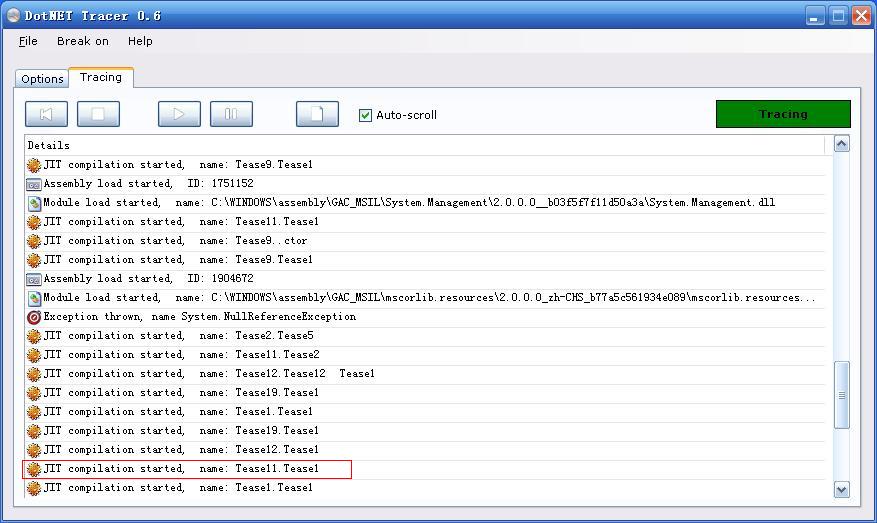Image resolution: width=877 pixels, height=523 pixels.
Task: Click the red icon of the Exception thrown row
Action: [x=34, y=317]
